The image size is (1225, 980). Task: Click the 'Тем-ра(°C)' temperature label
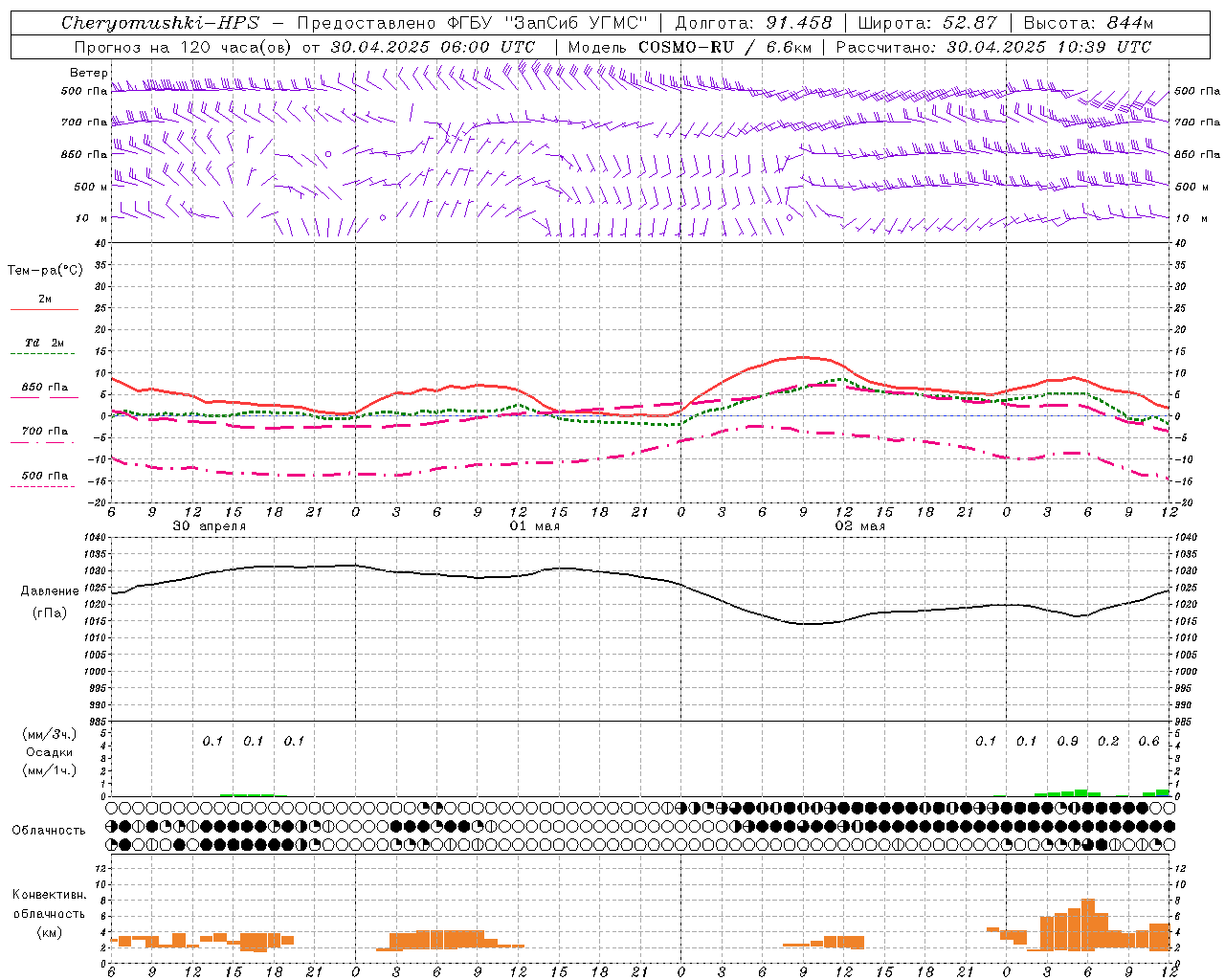coord(45,271)
